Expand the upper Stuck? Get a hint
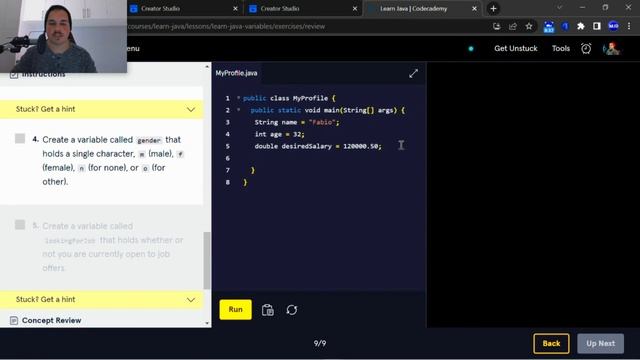Viewport: 640px width, 360px height. tap(101, 109)
